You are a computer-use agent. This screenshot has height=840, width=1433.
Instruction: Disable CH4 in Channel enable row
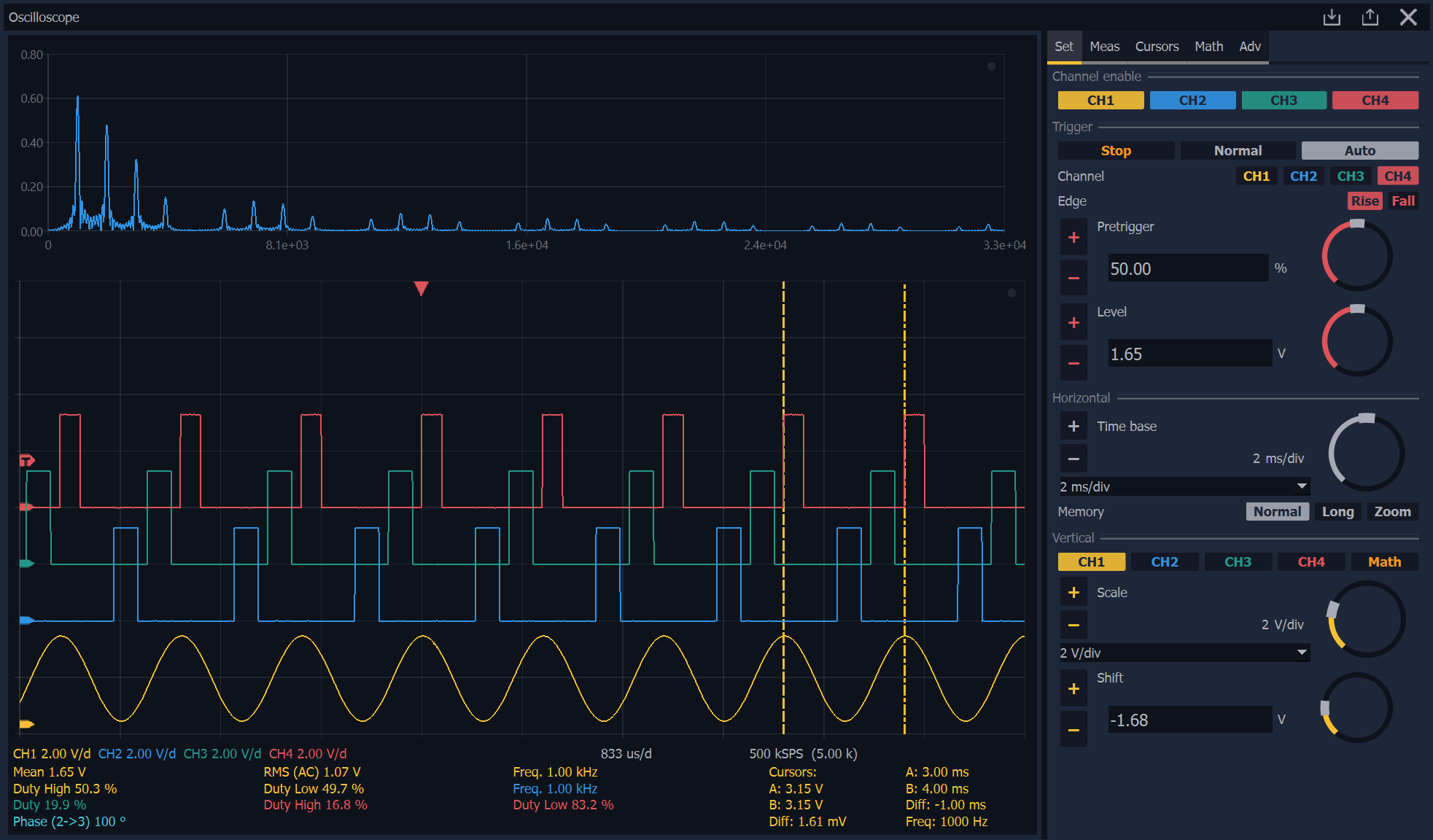(1375, 101)
